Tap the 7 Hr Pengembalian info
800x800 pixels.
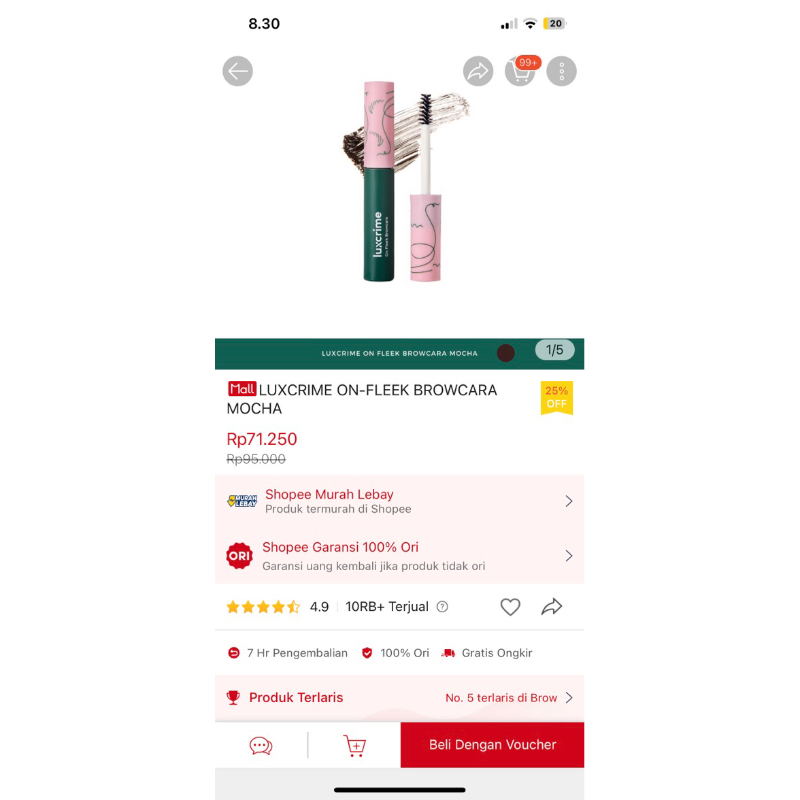click(288, 653)
